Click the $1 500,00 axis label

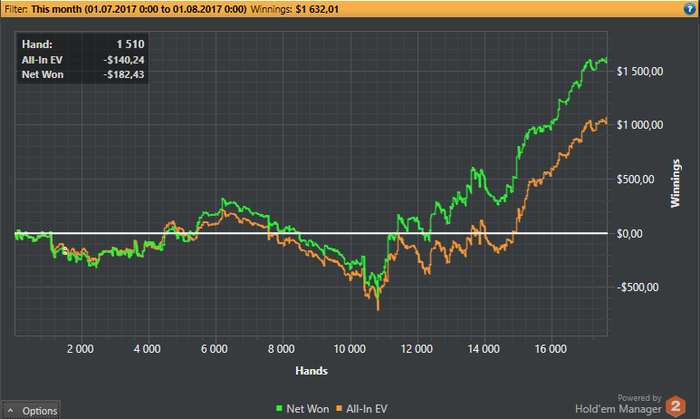point(640,71)
